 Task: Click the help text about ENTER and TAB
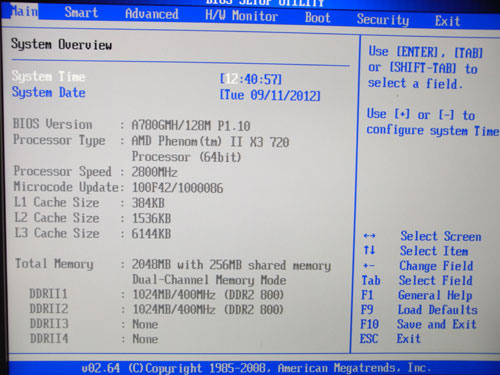425,68
